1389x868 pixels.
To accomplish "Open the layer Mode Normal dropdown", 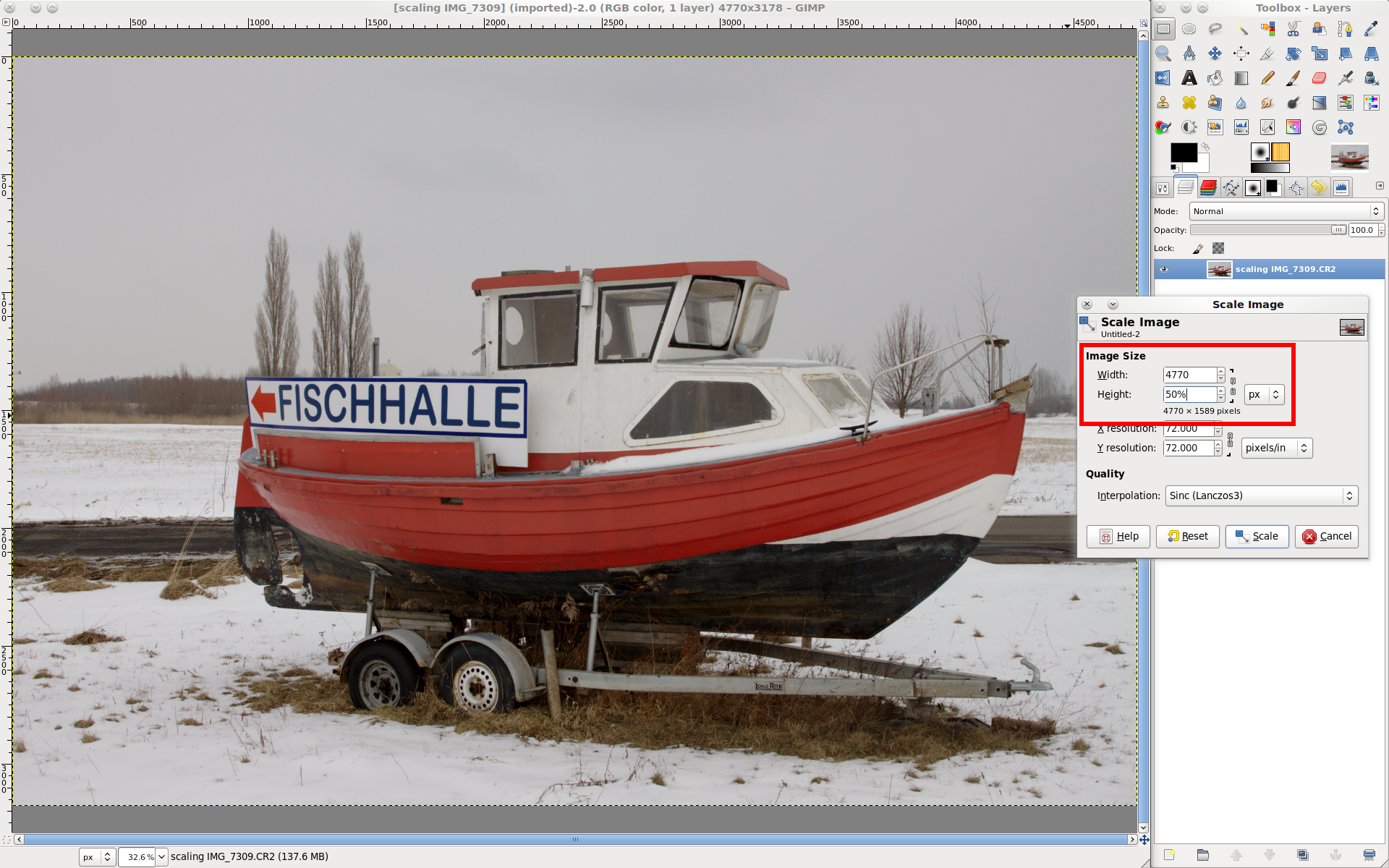I will coord(1286,211).
